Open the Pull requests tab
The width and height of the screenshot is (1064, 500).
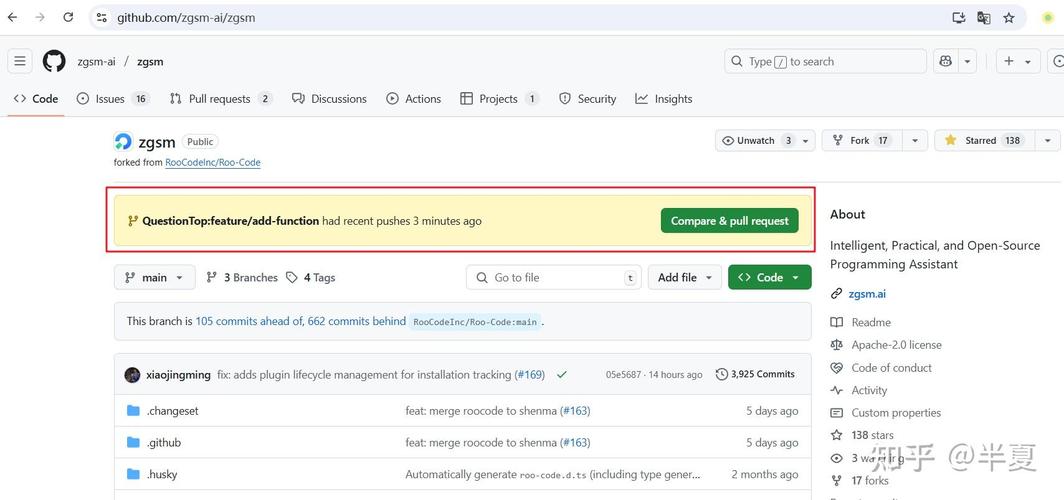pyautogui.click(x=221, y=98)
